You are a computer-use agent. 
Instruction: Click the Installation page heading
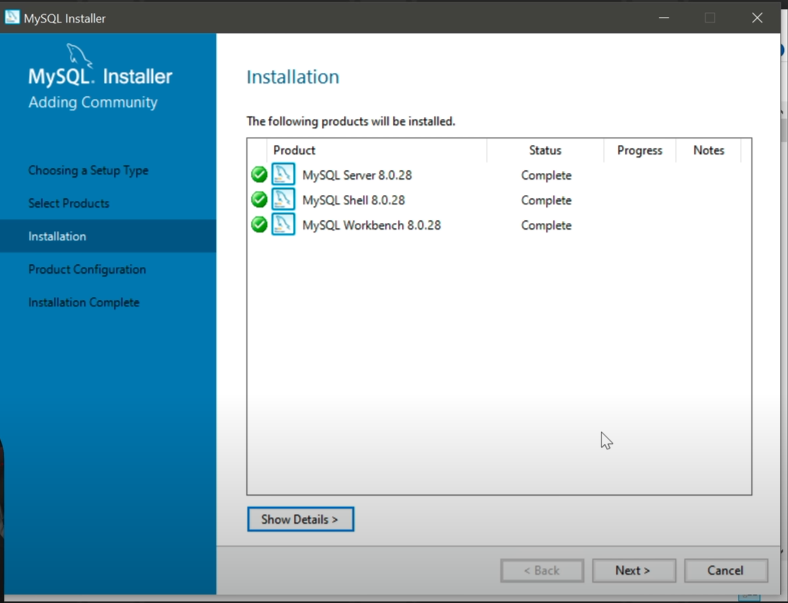pos(293,77)
